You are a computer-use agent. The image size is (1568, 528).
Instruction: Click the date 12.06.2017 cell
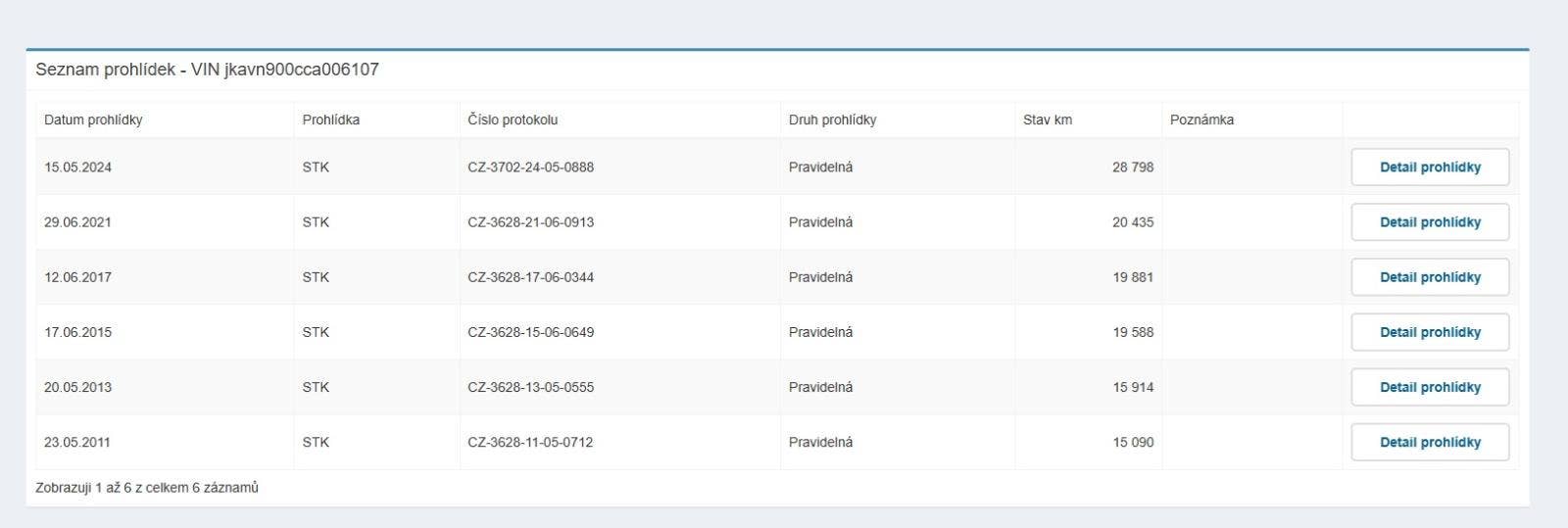point(77,277)
